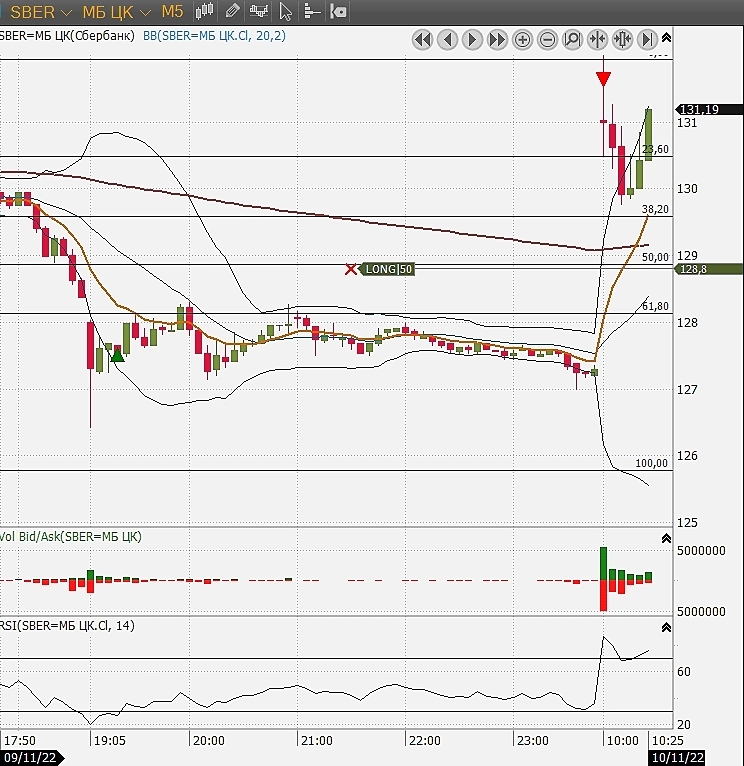Click the 131,19 current price tag
This screenshot has width=744, height=766.
click(708, 109)
